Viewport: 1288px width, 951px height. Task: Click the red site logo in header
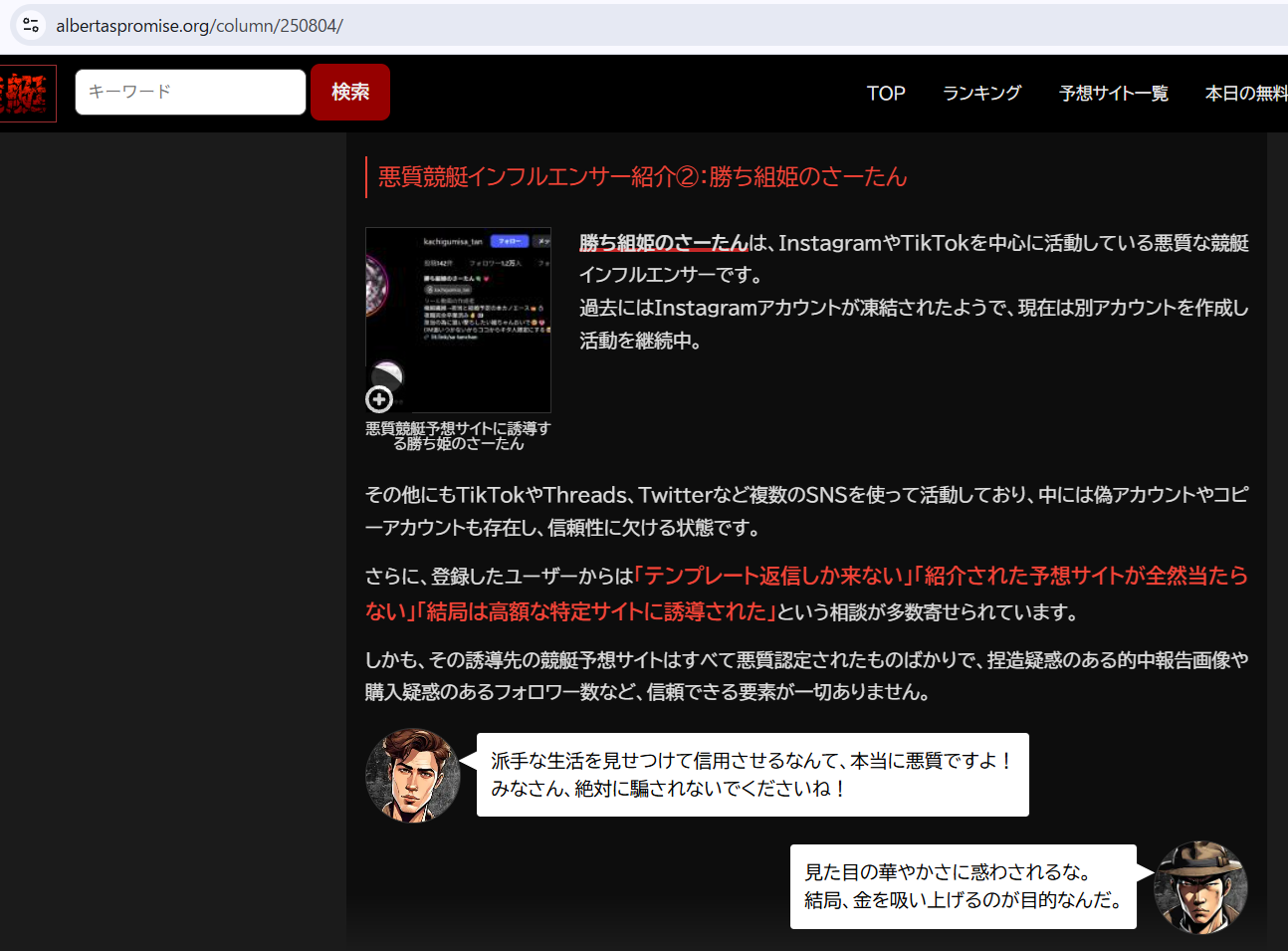coord(26,94)
